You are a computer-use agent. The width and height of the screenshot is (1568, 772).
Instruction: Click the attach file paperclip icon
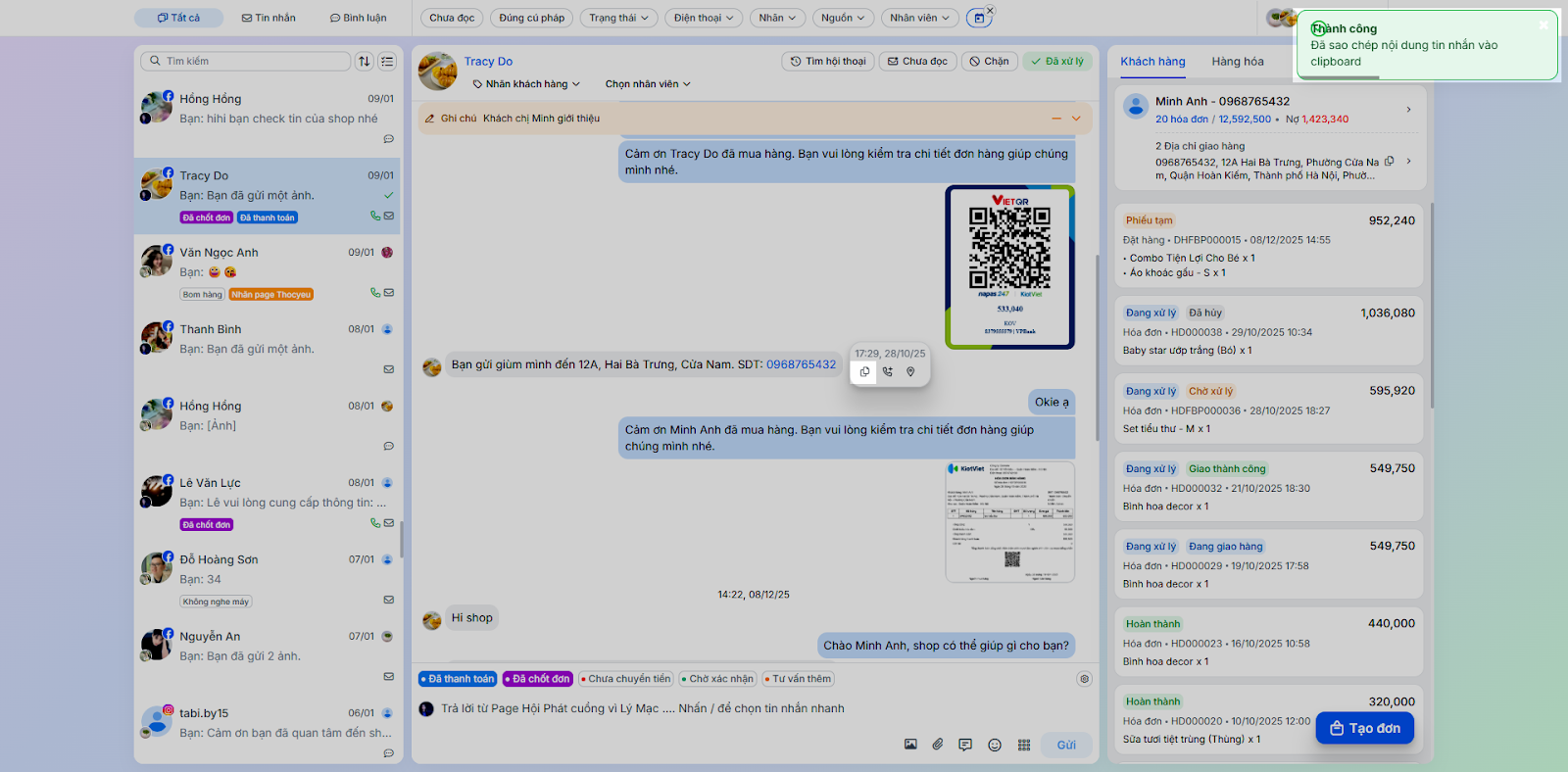pyautogui.click(x=938, y=745)
